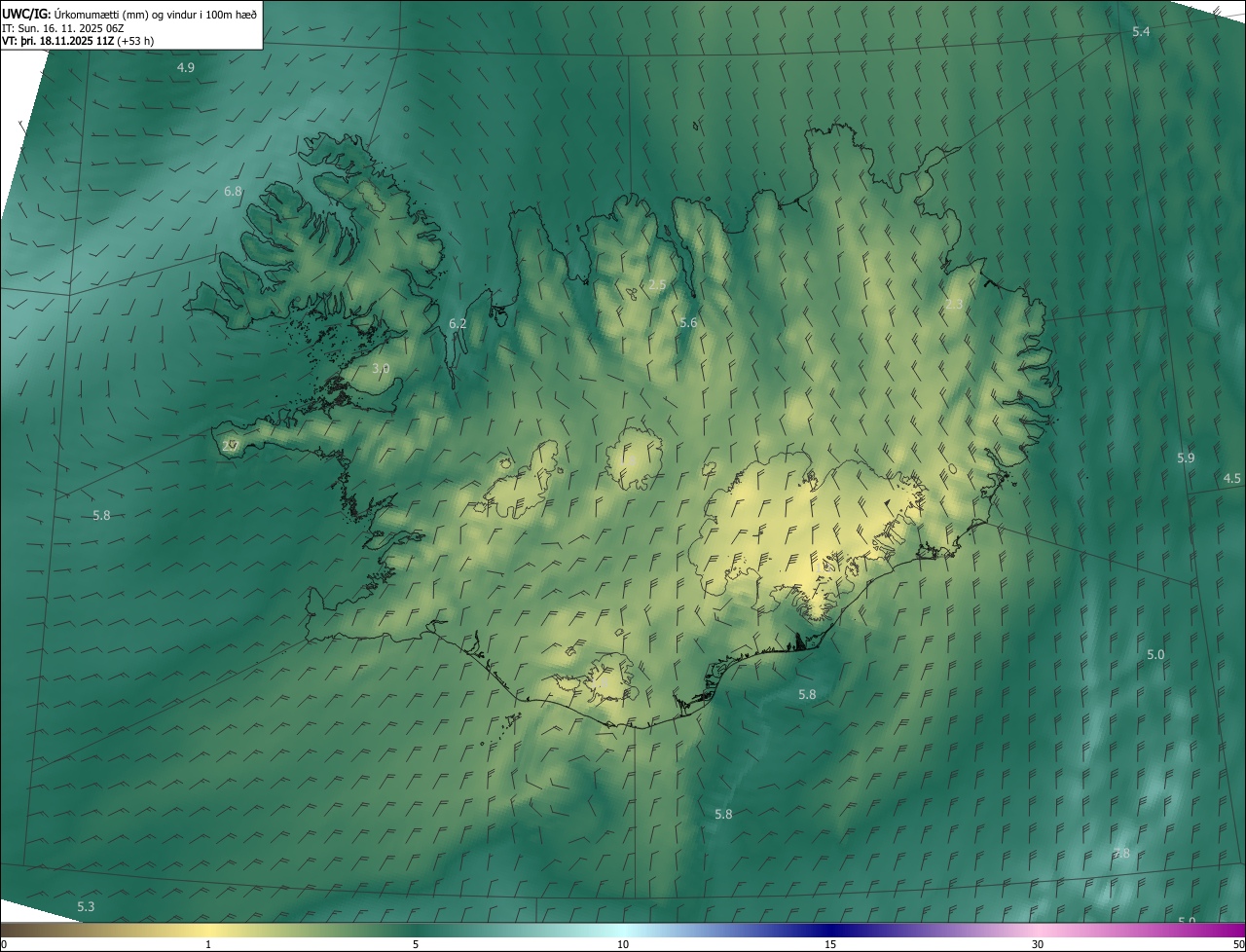
Task: Click inside the round Hofsjökull glacier outline
Action: (635, 458)
